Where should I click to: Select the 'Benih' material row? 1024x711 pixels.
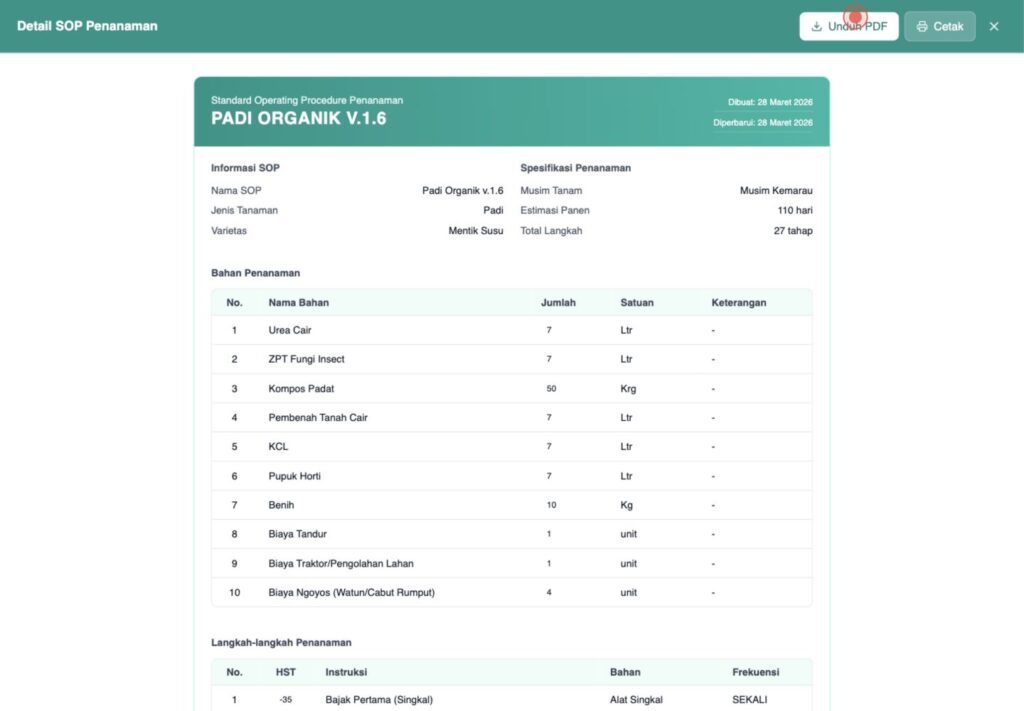(512, 505)
